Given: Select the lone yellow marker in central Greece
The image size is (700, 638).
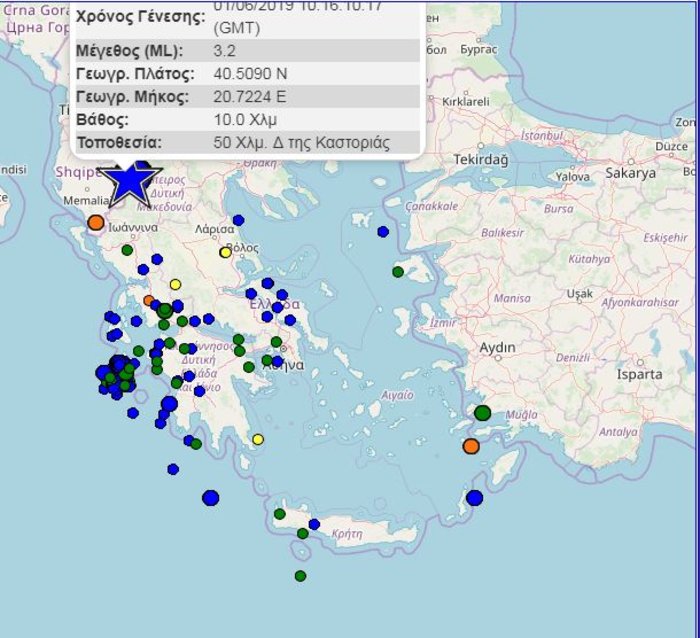Looking at the screenshot, I should 175,284.
